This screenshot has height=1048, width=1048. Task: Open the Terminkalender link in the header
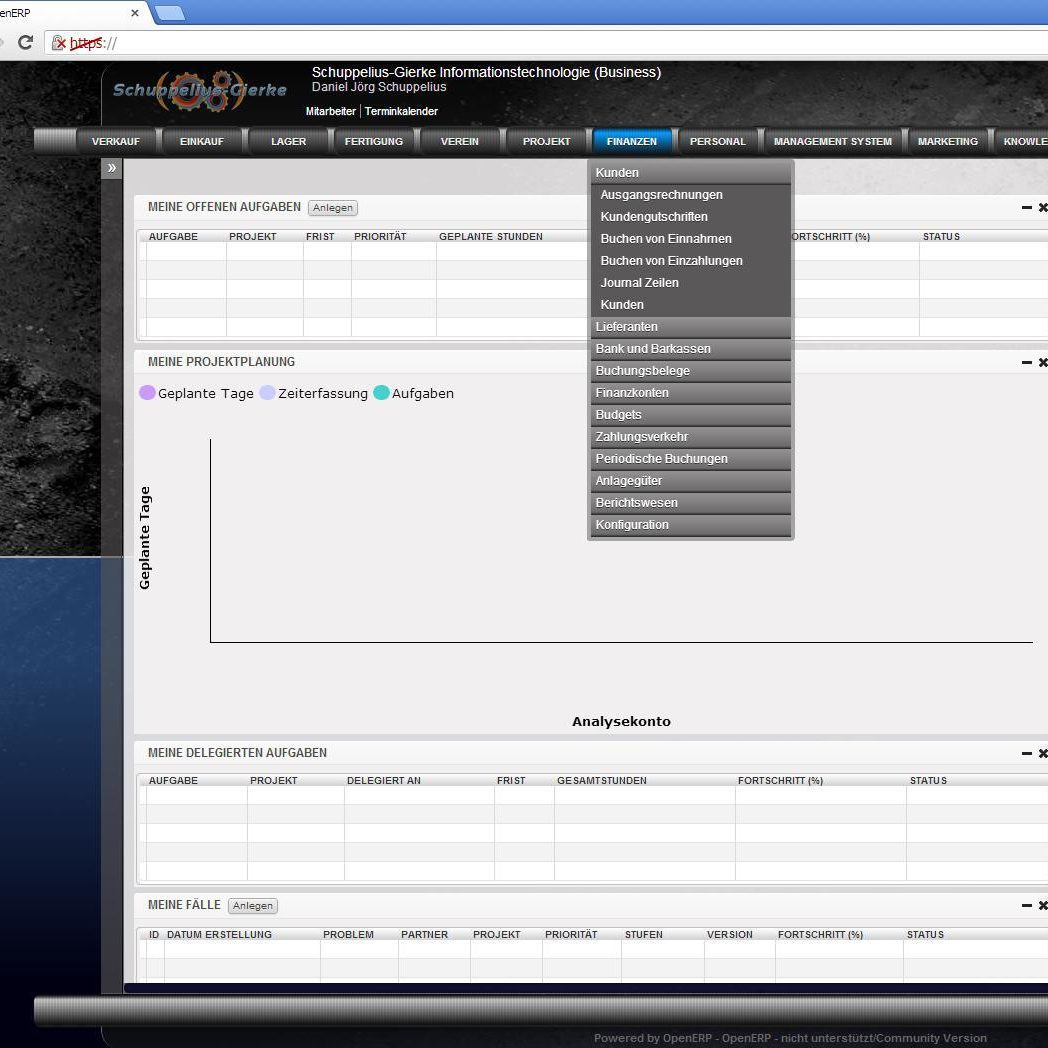[x=401, y=112]
